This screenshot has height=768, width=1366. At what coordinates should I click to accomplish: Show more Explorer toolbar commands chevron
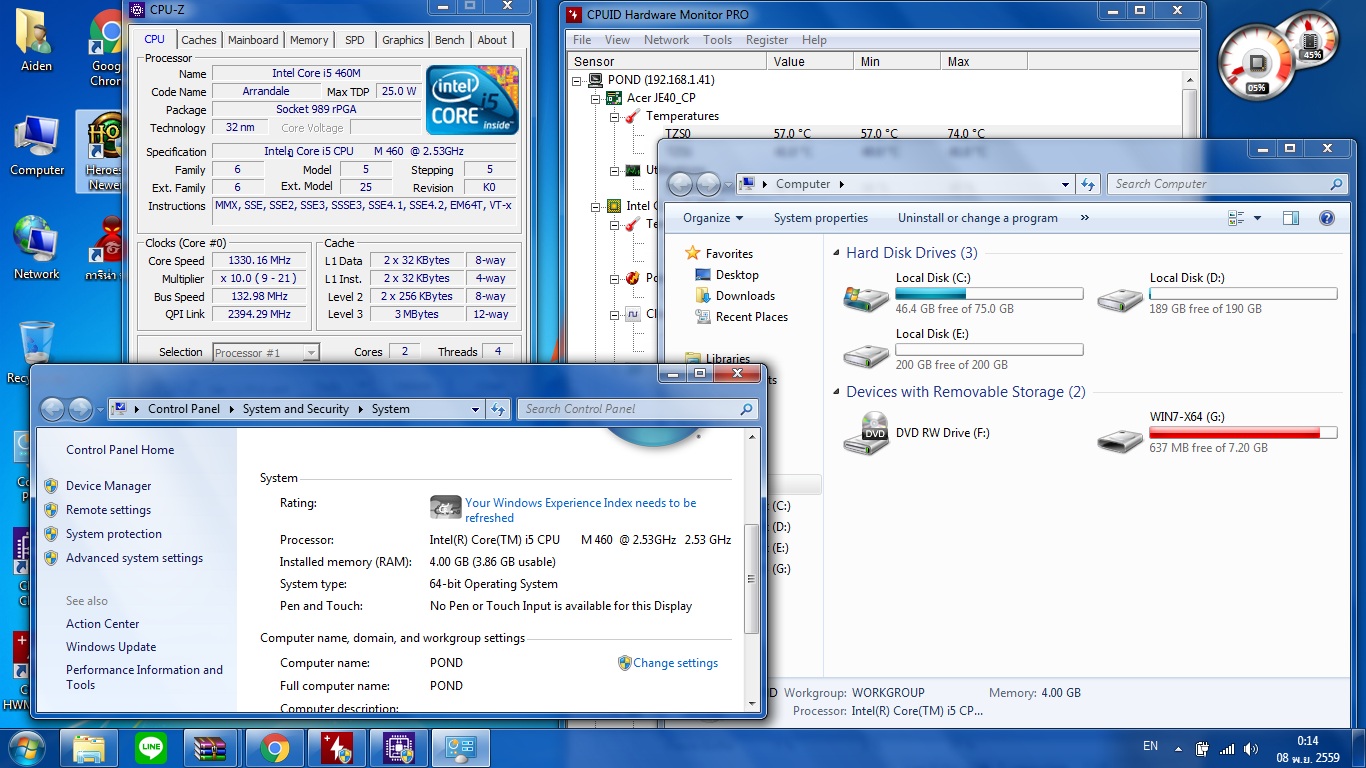1084,218
